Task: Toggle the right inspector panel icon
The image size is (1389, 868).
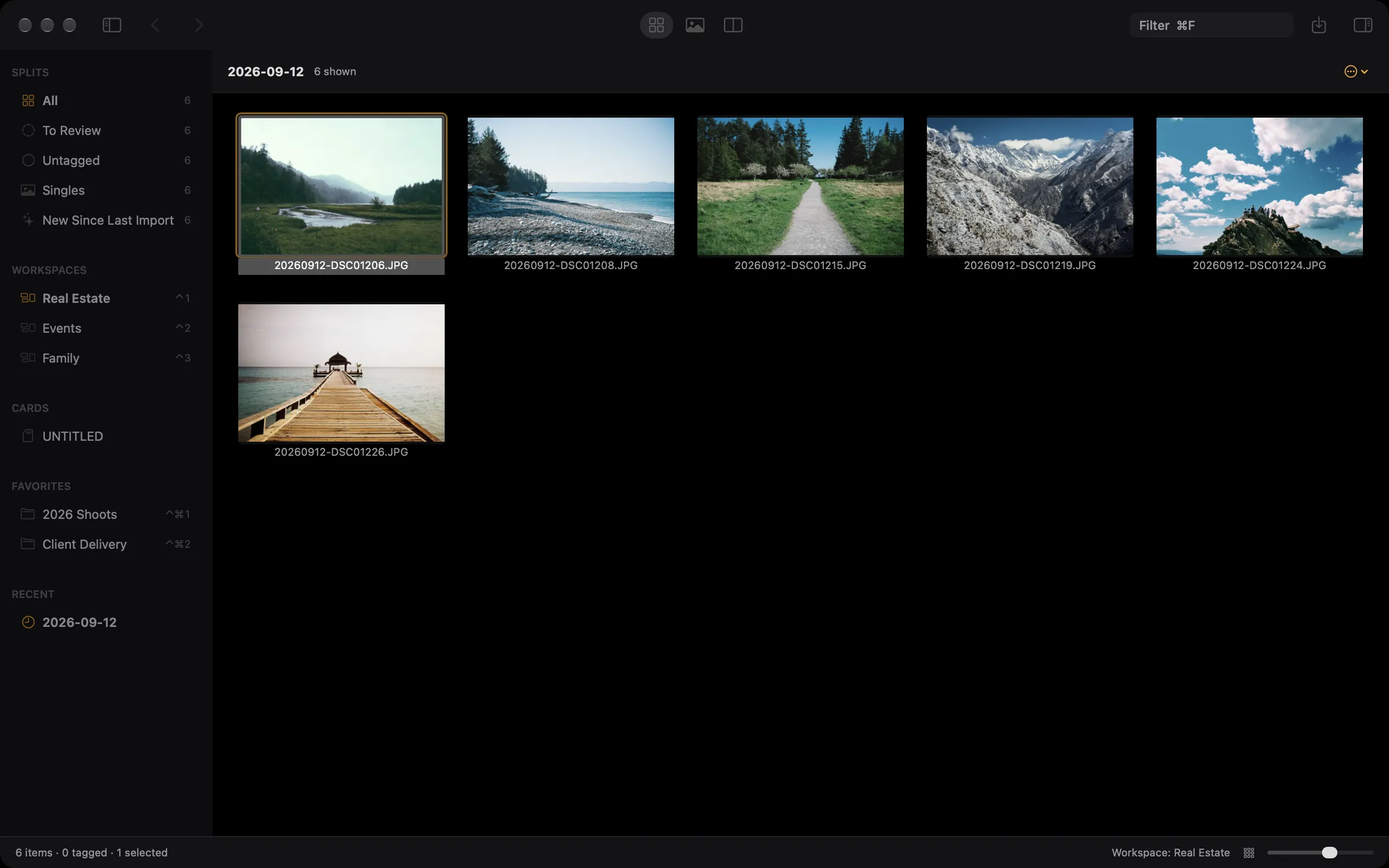Action: [1362, 25]
